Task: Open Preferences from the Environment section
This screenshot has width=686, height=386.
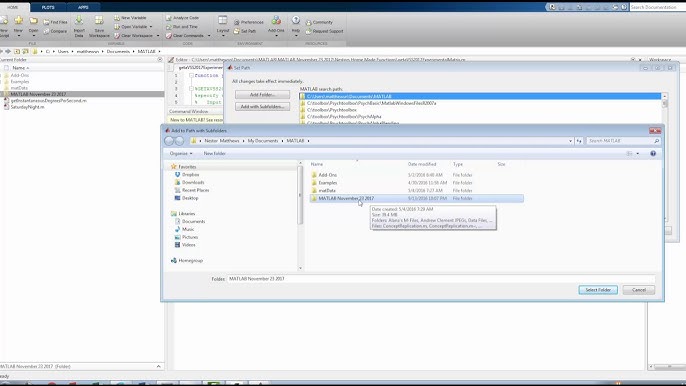Action: (237, 22)
